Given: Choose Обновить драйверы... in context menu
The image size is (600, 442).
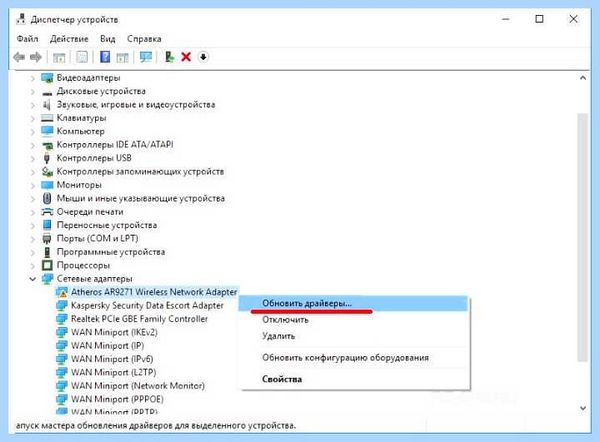Looking at the screenshot, I should pyautogui.click(x=353, y=303).
